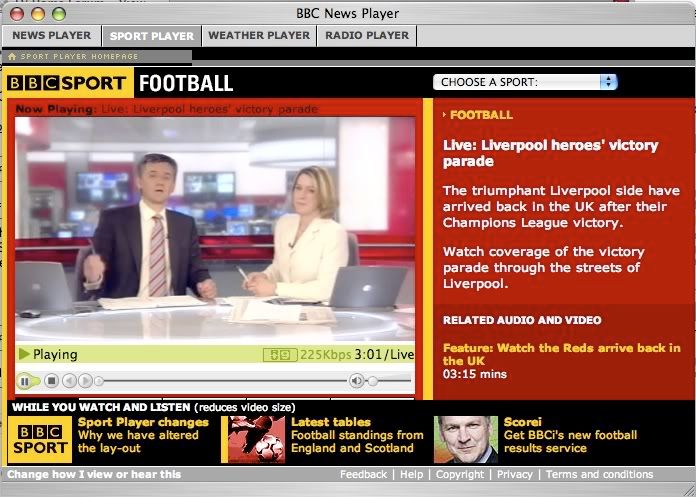Click the 'Live: Liverpool heroes' victory parade' headline

550,153
